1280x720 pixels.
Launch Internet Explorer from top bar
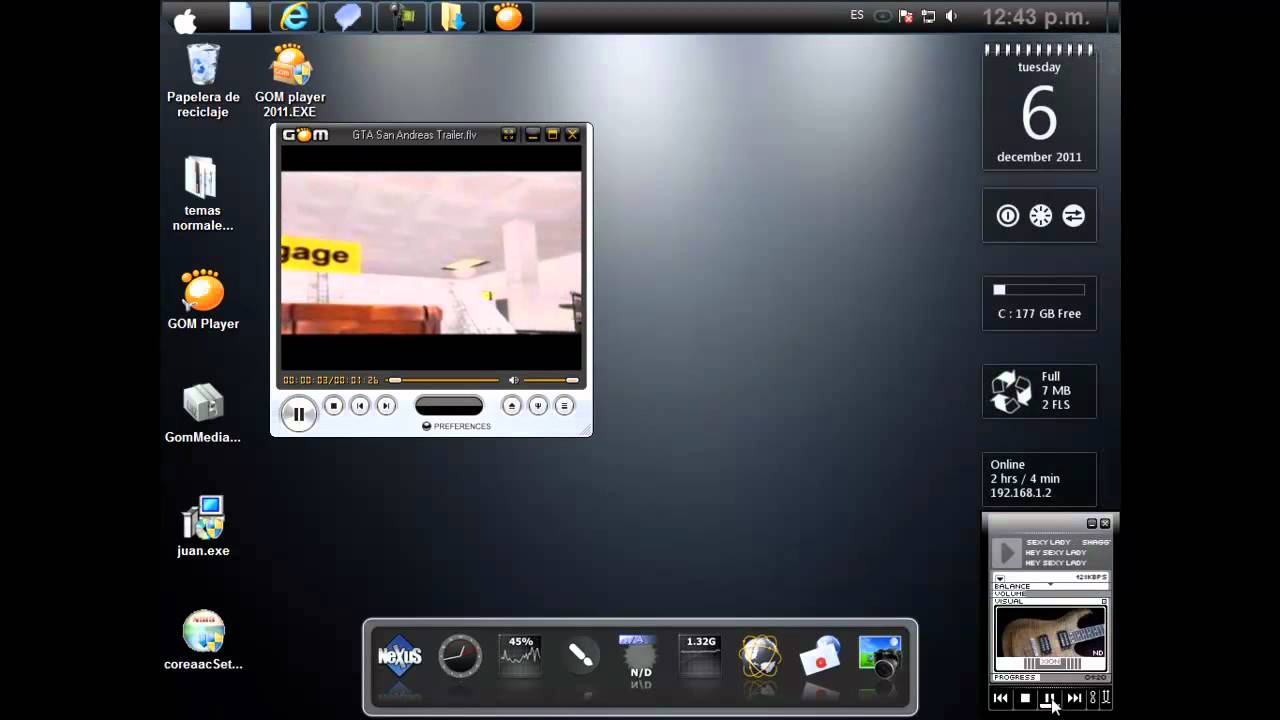click(294, 16)
